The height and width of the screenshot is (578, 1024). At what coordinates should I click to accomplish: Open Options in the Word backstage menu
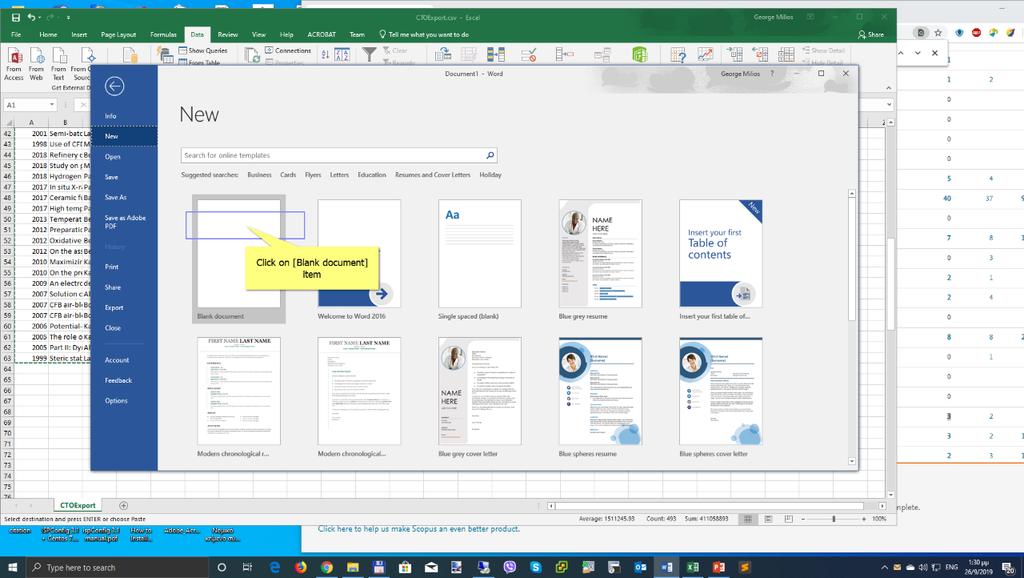pyautogui.click(x=124, y=401)
